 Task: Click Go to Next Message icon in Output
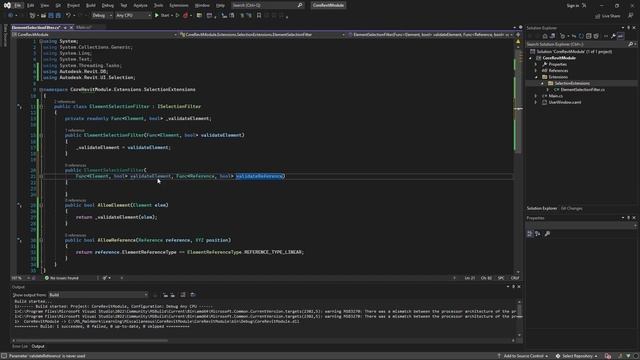[x=173, y=295]
